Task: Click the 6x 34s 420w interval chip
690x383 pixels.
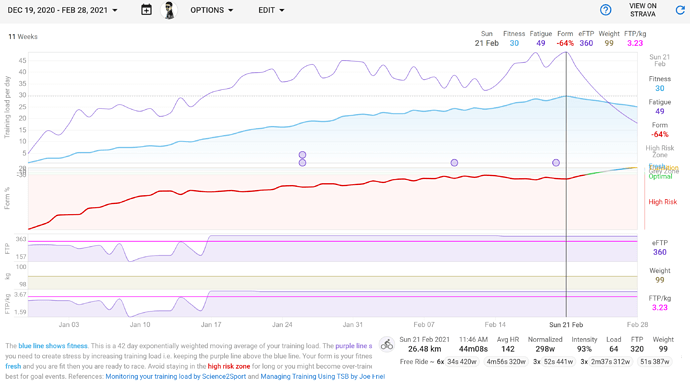Action: pyautogui.click(x=457, y=362)
